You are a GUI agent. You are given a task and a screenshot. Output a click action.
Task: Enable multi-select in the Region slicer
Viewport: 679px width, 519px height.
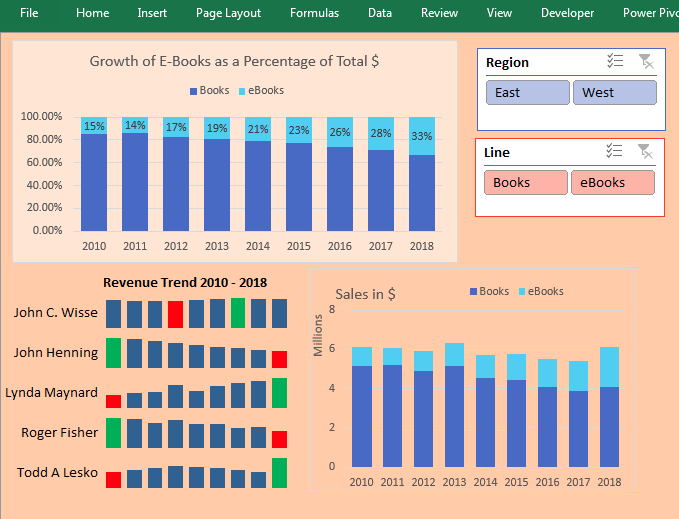coord(615,62)
